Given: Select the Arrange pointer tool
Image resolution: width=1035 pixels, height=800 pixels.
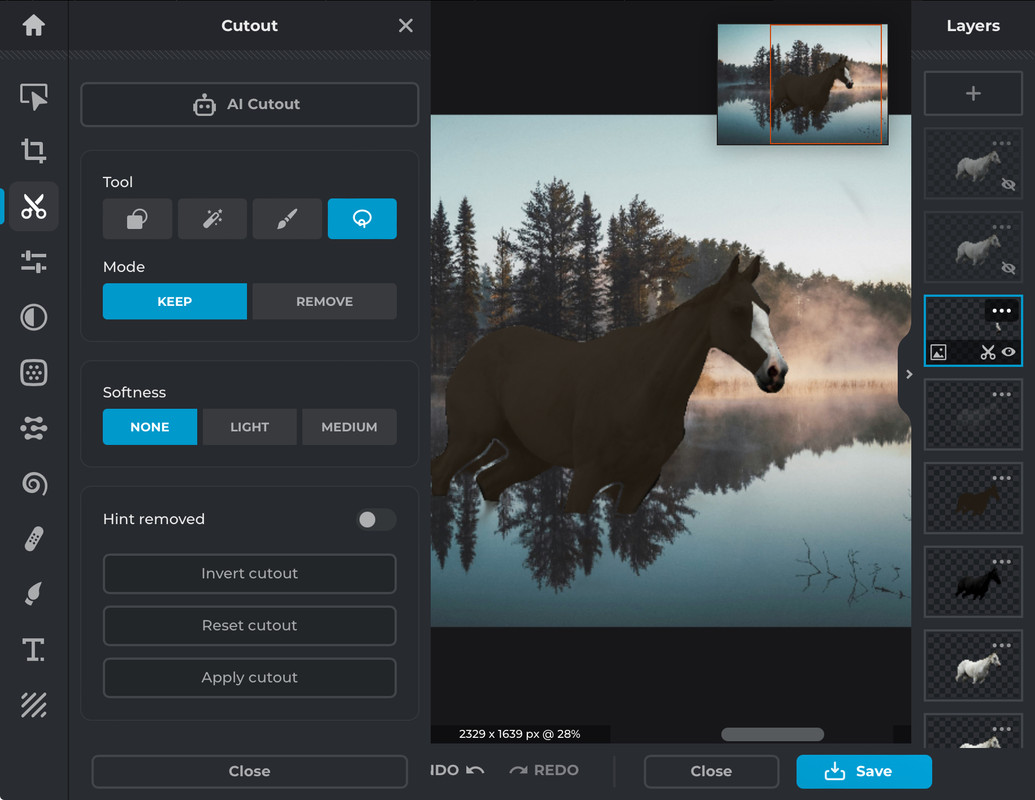Looking at the screenshot, I should (x=34, y=97).
